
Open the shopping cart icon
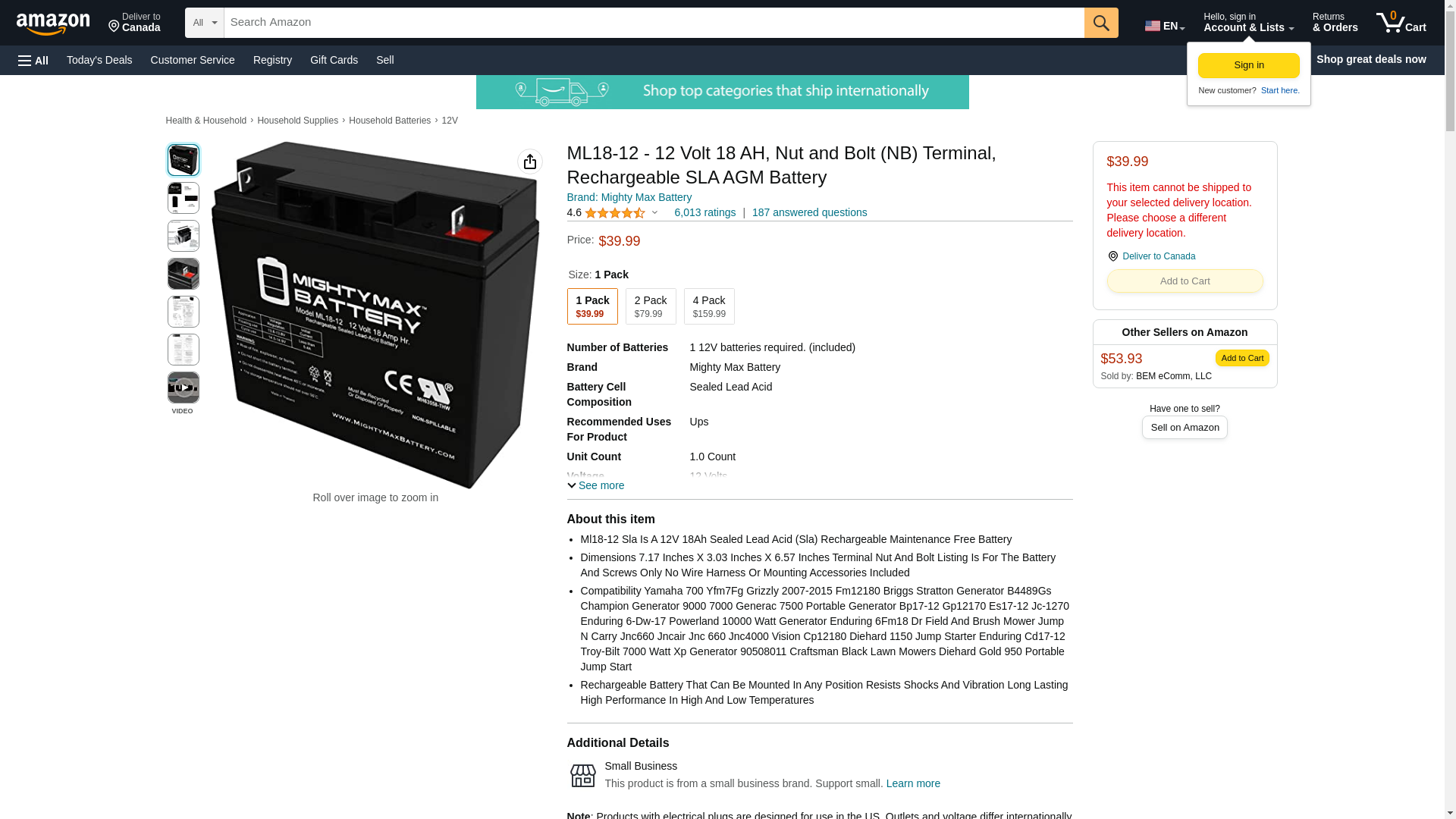(1401, 22)
